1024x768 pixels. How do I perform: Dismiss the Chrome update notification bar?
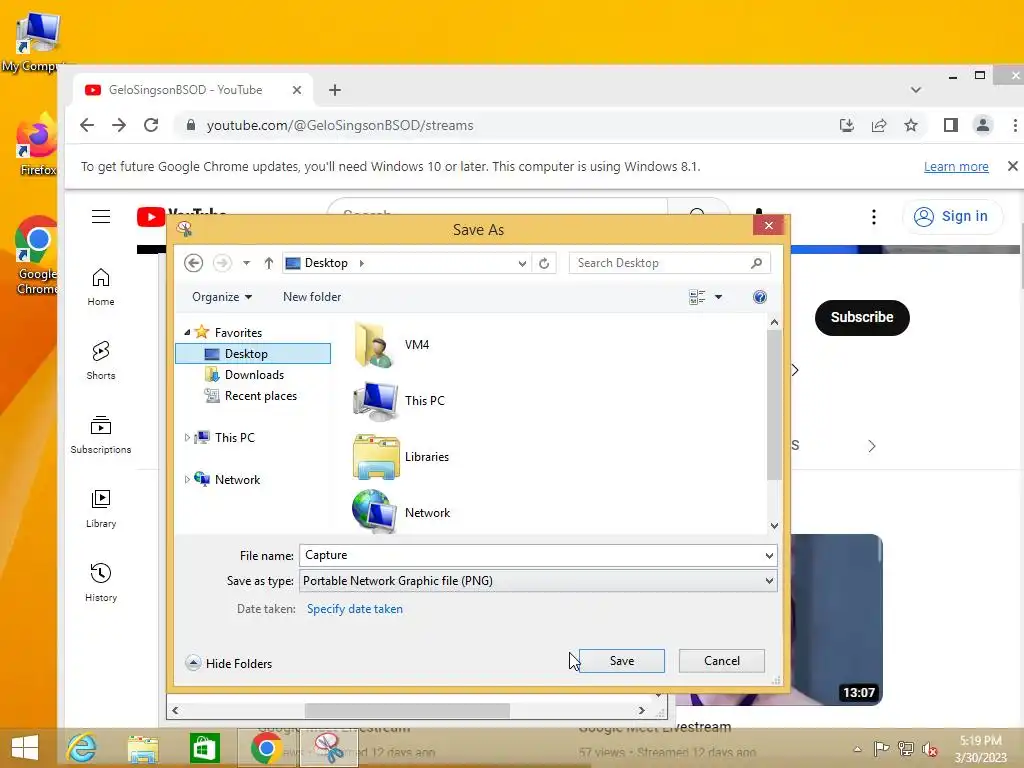click(x=1012, y=166)
